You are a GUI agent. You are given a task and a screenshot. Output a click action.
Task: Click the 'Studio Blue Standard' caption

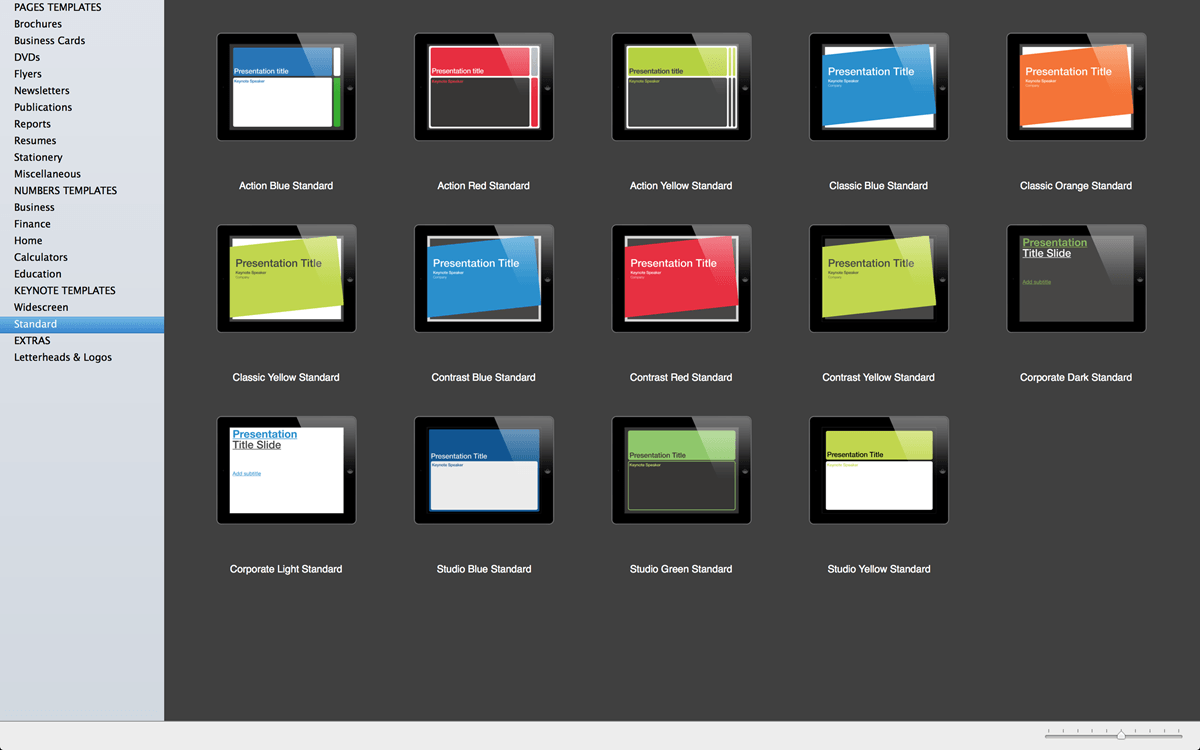[x=484, y=570]
